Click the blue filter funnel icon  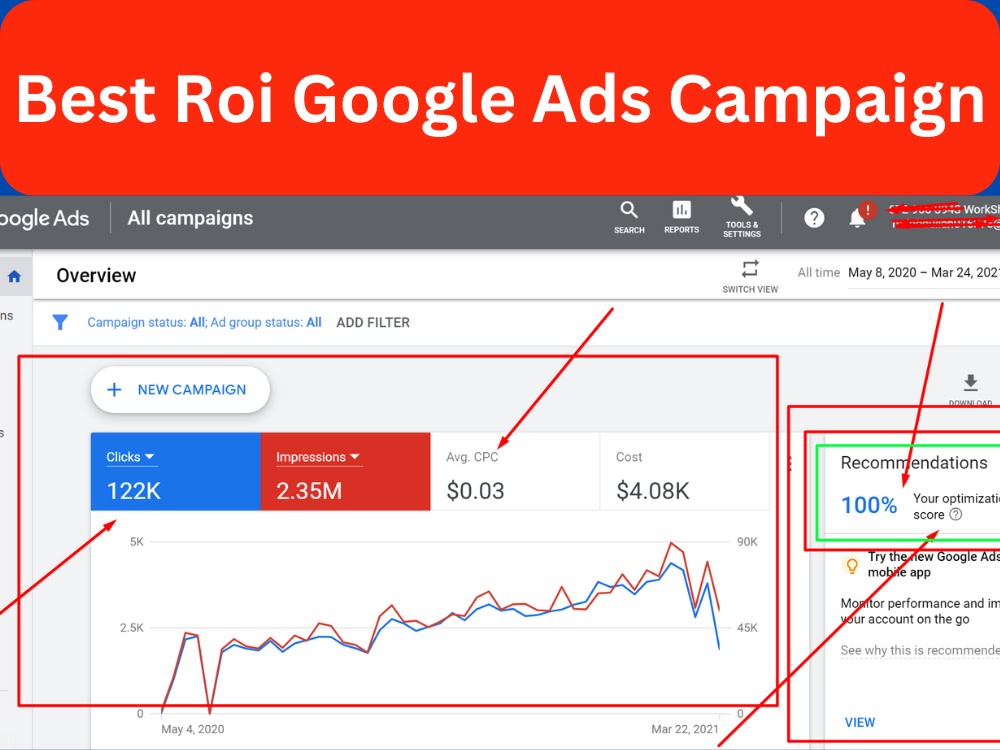[x=60, y=322]
